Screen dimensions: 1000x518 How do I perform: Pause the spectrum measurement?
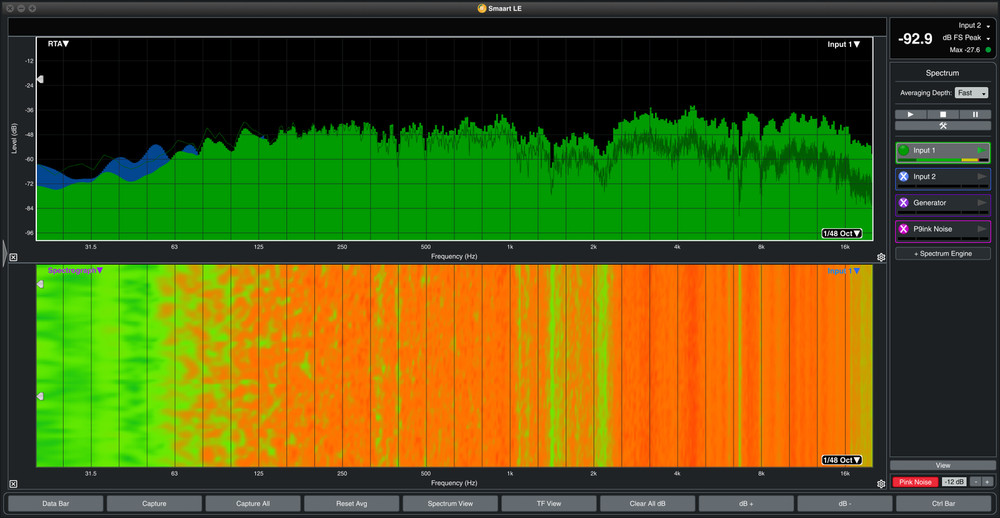coord(975,114)
